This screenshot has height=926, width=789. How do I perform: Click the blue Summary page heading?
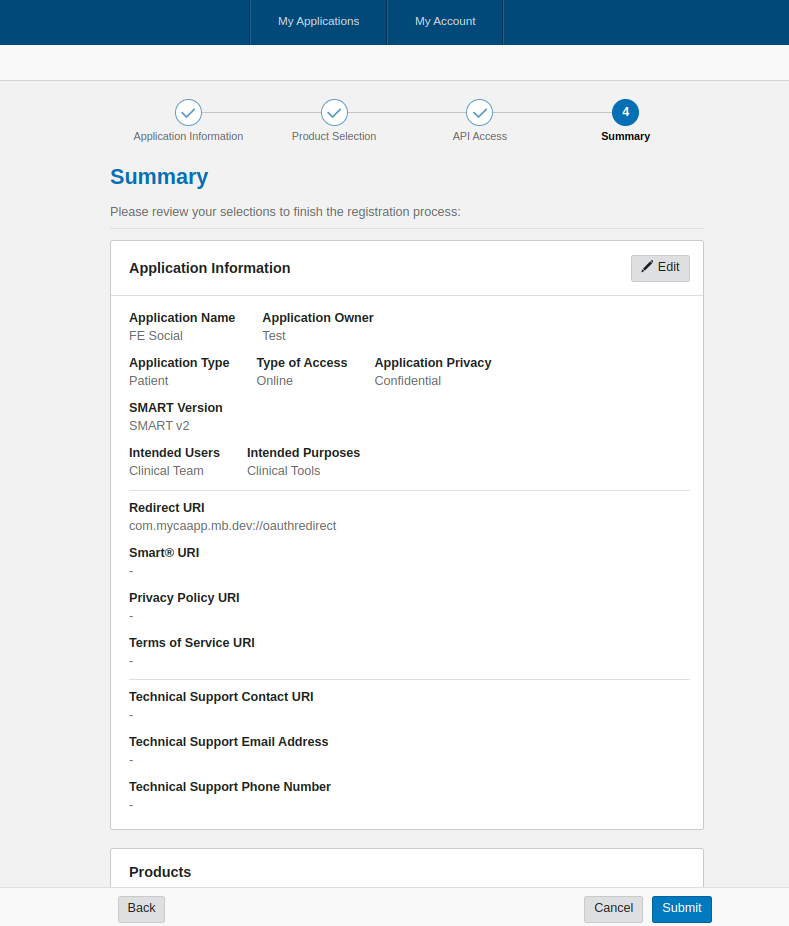[159, 177]
